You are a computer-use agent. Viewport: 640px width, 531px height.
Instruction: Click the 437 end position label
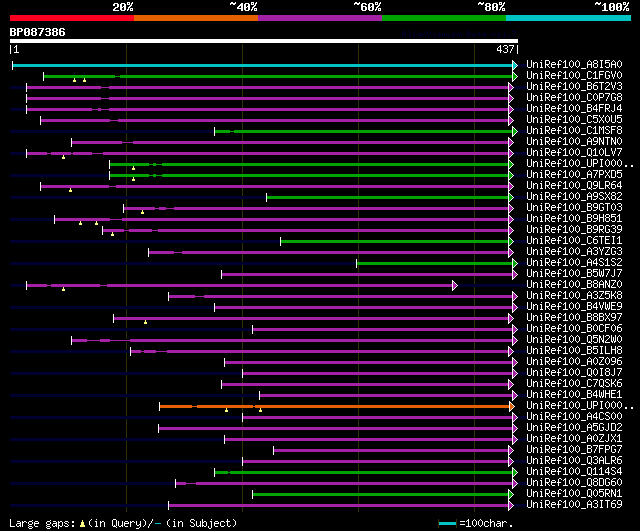[x=505, y=49]
